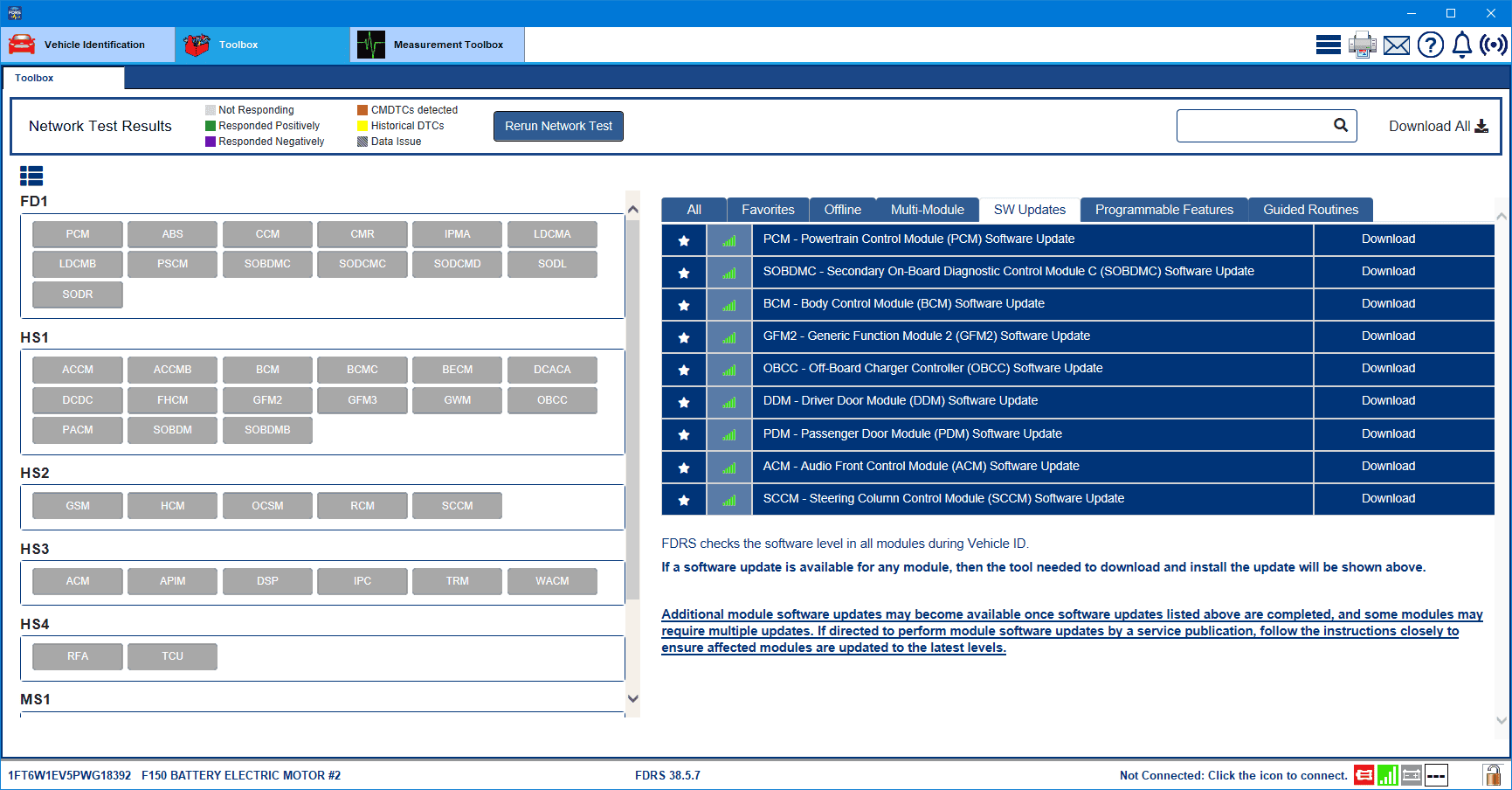Open the Vehicle Identification tab
The height and width of the screenshot is (790, 1512).
click(87, 45)
